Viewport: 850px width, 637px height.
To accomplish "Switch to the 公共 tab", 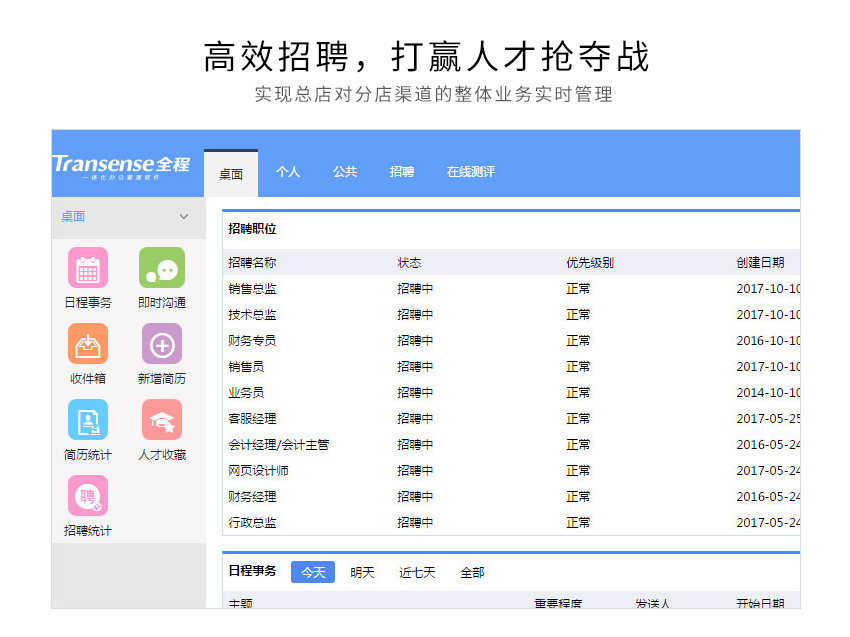I will (345, 172).
